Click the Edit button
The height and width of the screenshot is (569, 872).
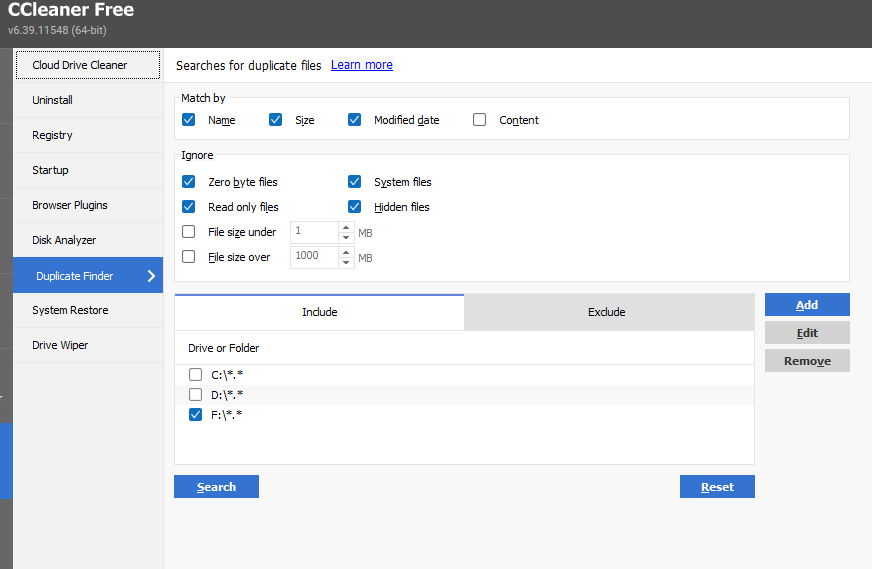tap(807, 333)
